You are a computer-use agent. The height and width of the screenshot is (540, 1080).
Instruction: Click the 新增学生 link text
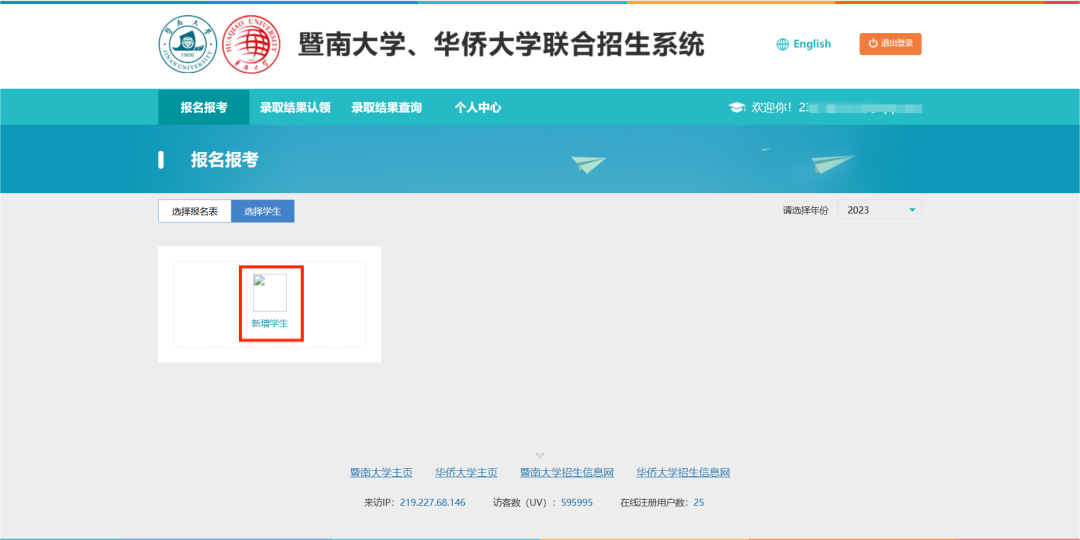point(269,324)
